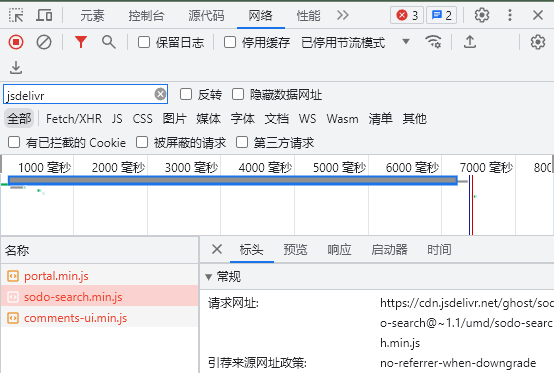Filter requests by 媒体
This screenshot has width=554, height=373.
[208, 119]
